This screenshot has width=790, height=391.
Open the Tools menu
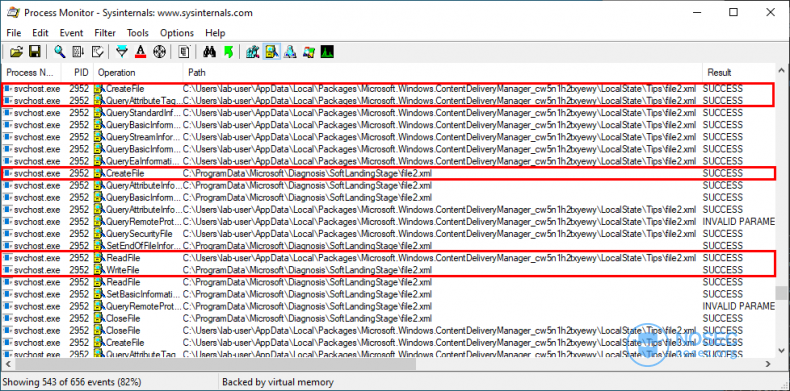(x=138, y=33)
